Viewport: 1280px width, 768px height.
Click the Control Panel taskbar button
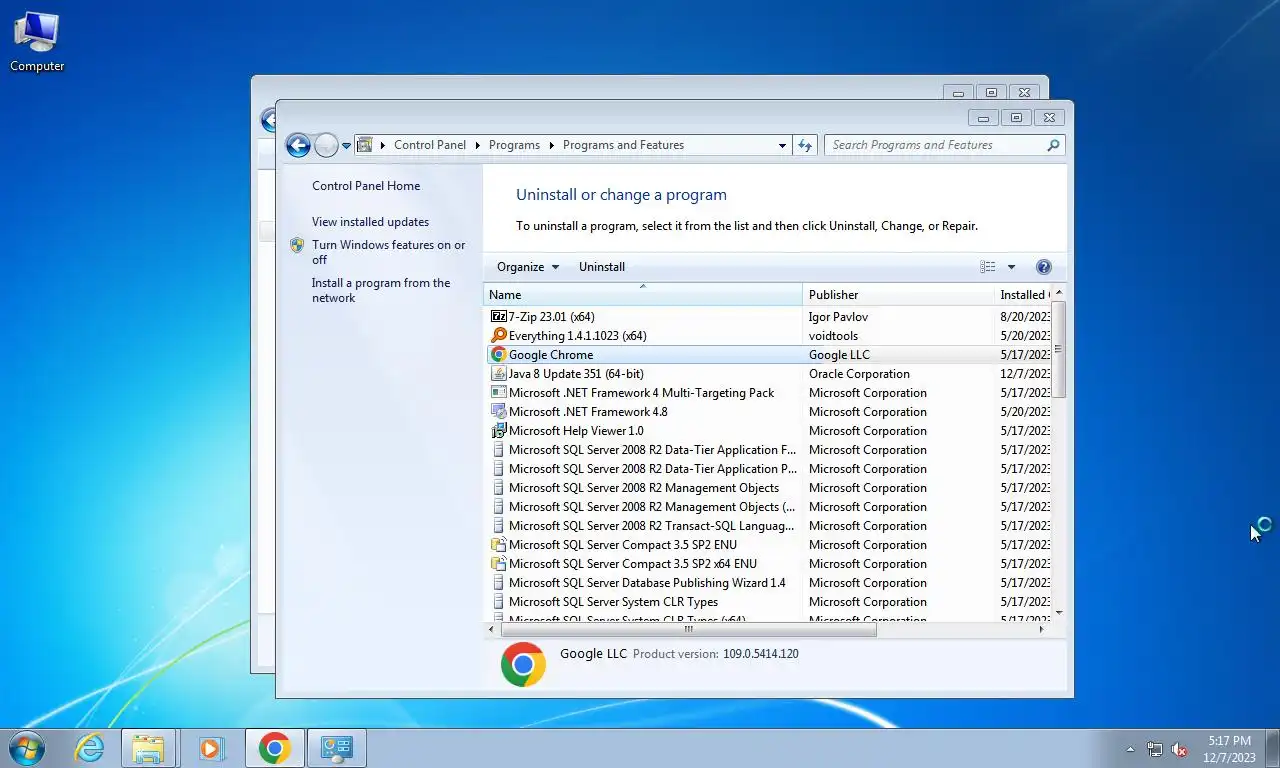click(337, 748)
